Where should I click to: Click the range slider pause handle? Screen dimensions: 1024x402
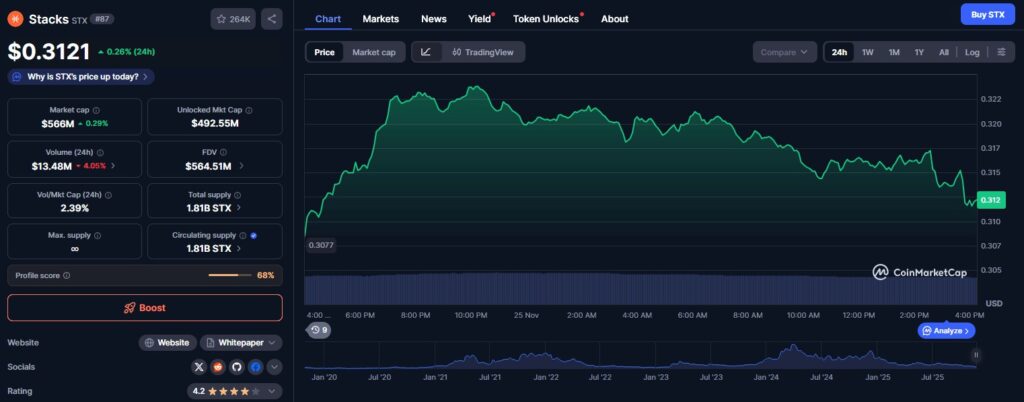pos(976,355)
